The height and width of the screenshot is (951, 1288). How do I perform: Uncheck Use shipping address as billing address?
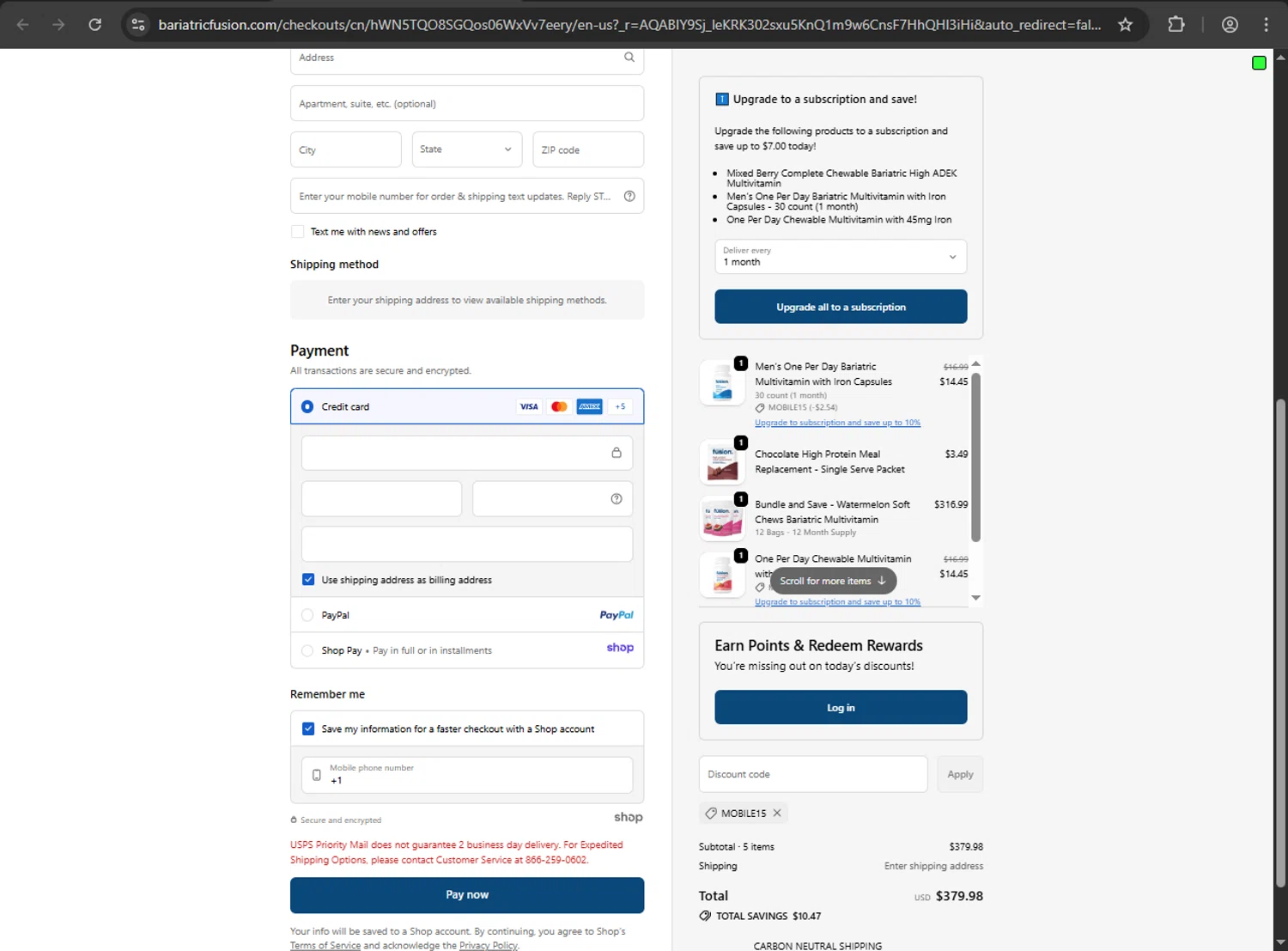click(x=308, y=580)
